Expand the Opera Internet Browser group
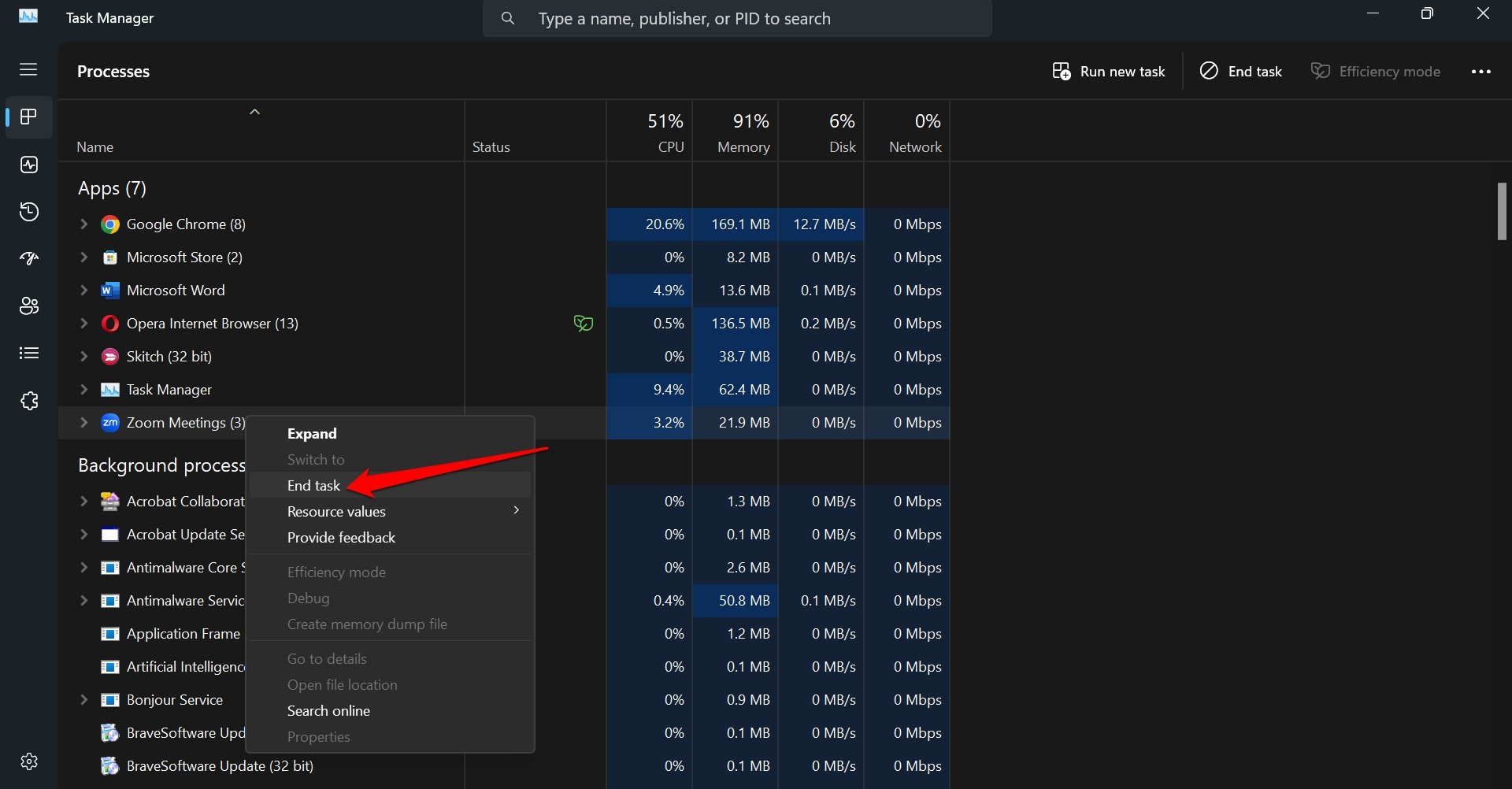Image resolution: width=1512 pixels, height=789 pixels. coord(83,324)
